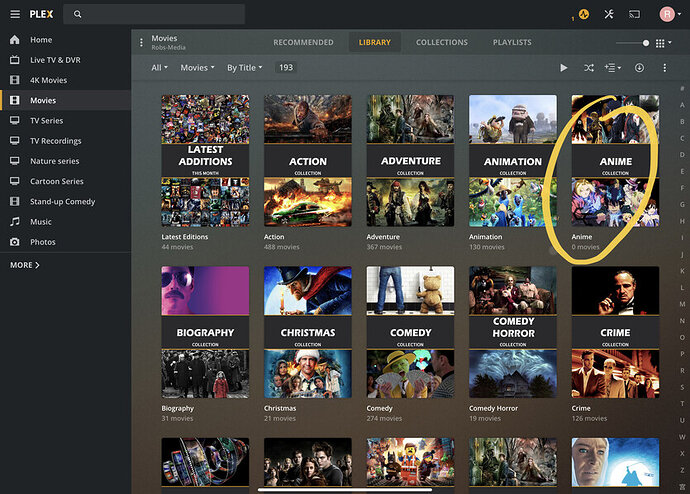The width and height of the screenshot is (690, 494).
Task: Open Movies library options menu dots
Action: coord(141,43)
